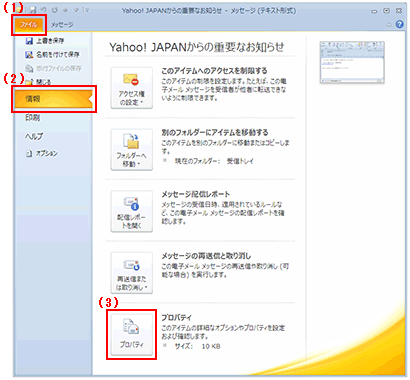Click the envelope restriction icon on アクセス権の設定
410x380 pixels.
[131, 80]
